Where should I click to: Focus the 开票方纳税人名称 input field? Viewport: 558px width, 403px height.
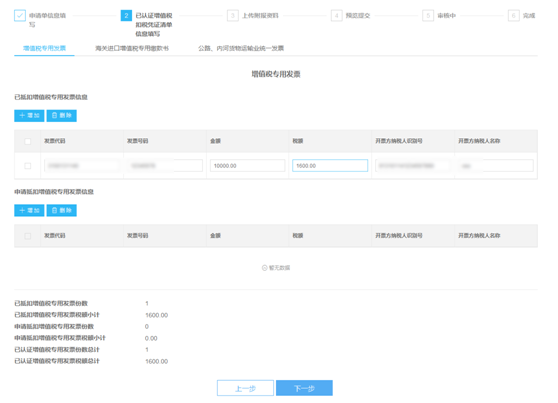[x=495, y=166]
